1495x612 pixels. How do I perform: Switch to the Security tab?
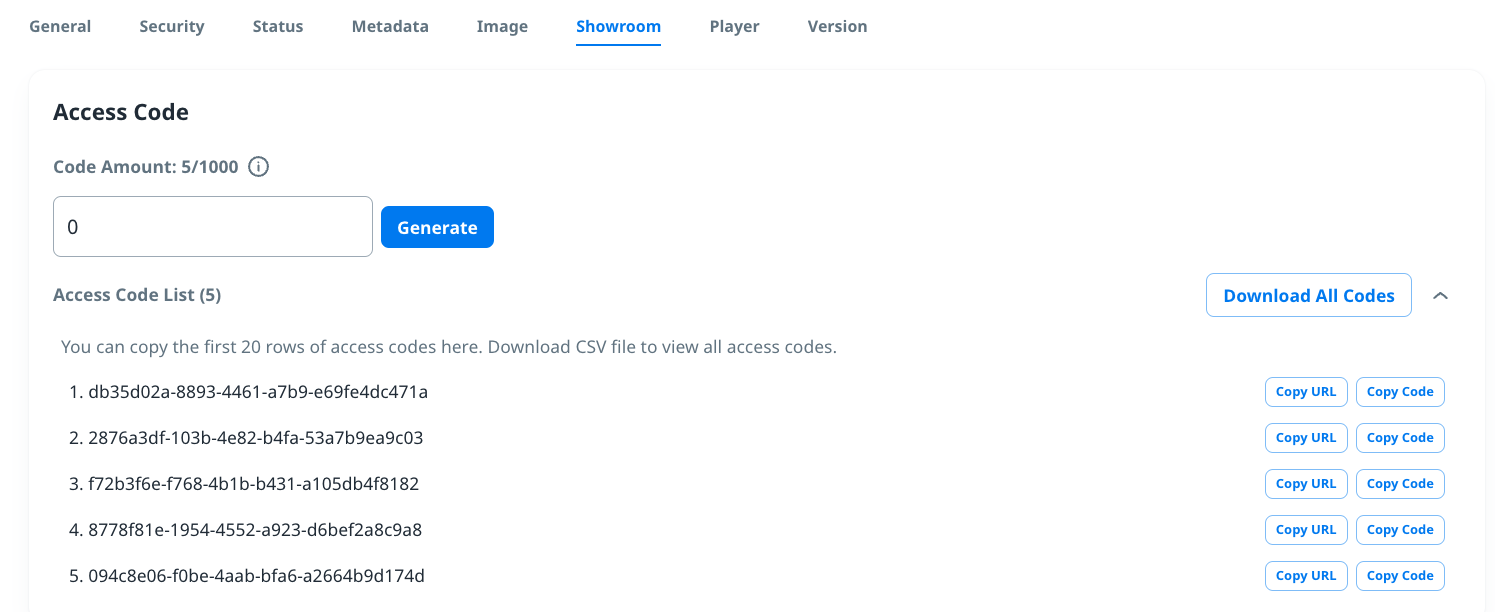(x=172, y=27)
